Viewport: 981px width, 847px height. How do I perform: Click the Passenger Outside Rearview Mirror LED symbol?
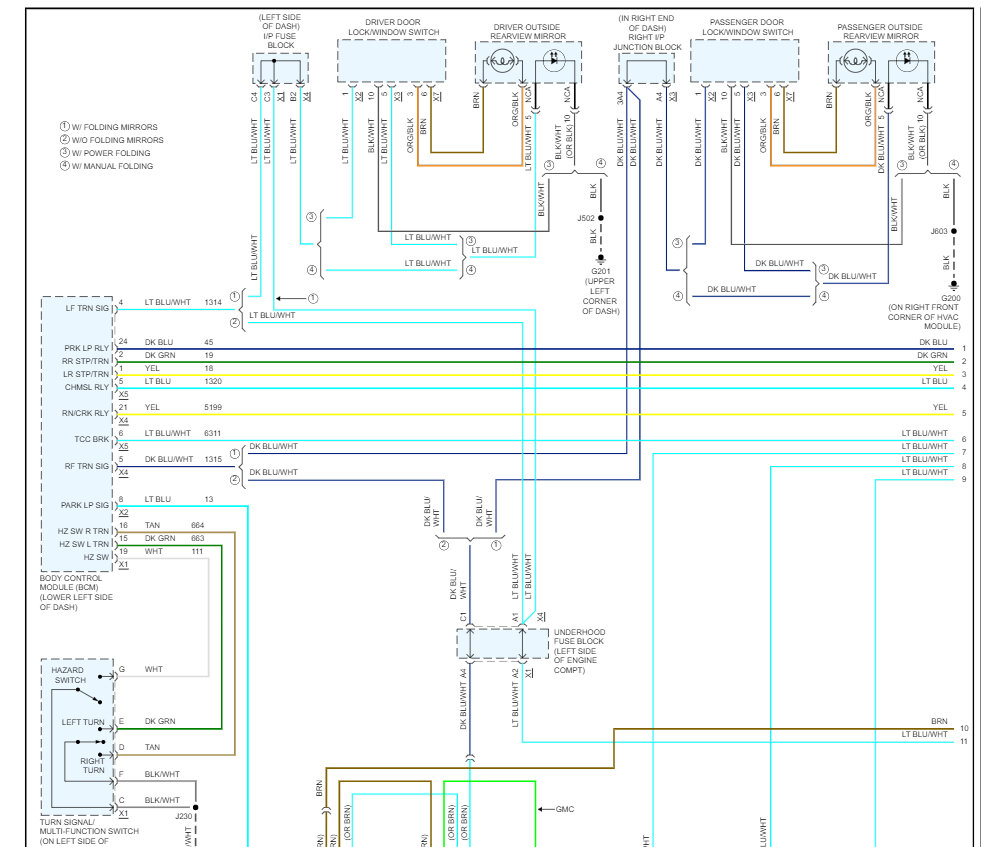tap(907, 61)
